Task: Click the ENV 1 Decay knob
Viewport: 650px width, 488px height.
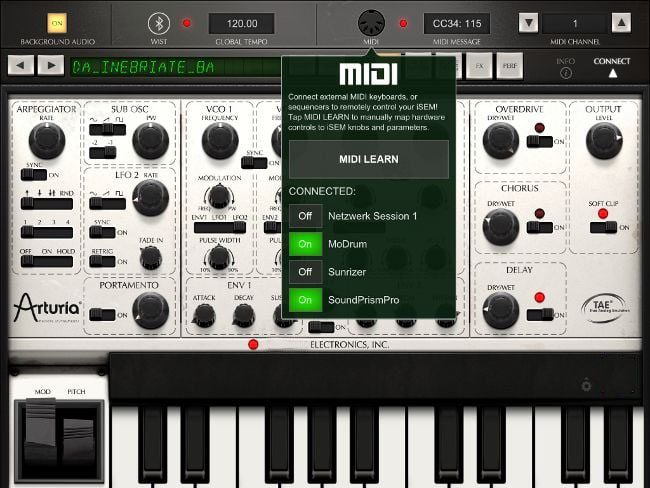Action: pyautogui.click(x=244, y=316)
